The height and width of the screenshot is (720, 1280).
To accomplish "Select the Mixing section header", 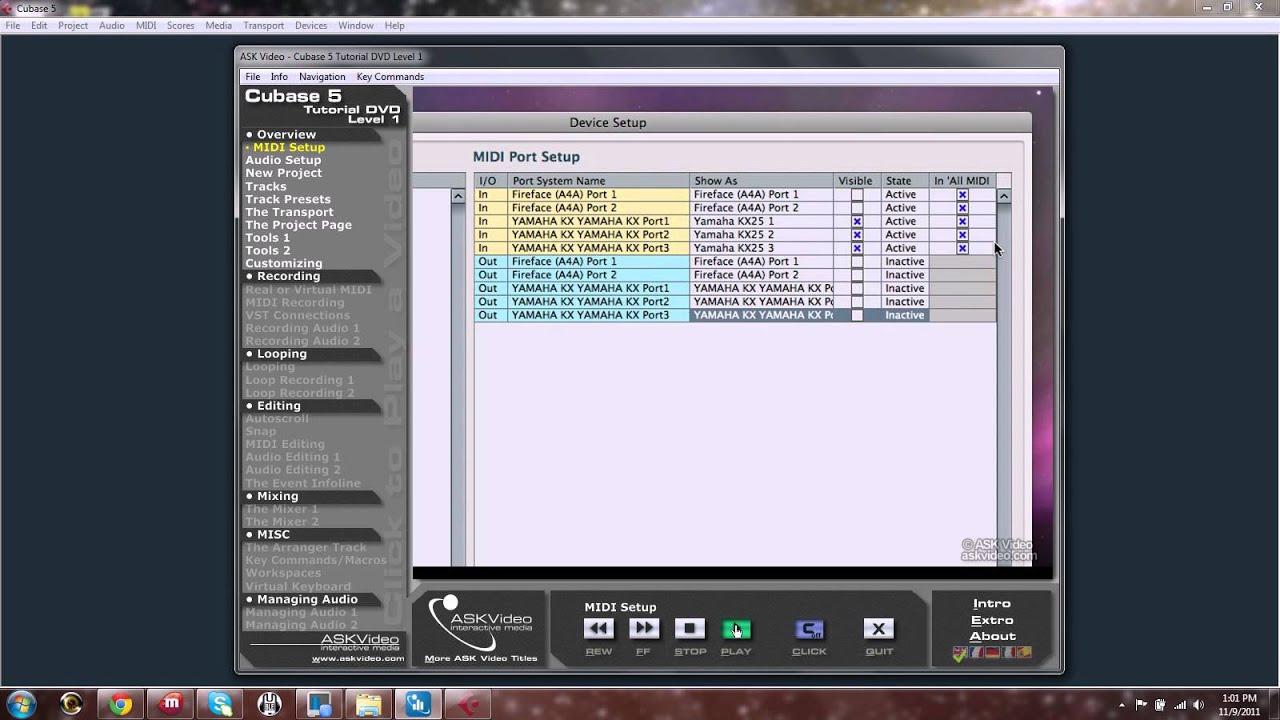I will (x=277, y=496).
